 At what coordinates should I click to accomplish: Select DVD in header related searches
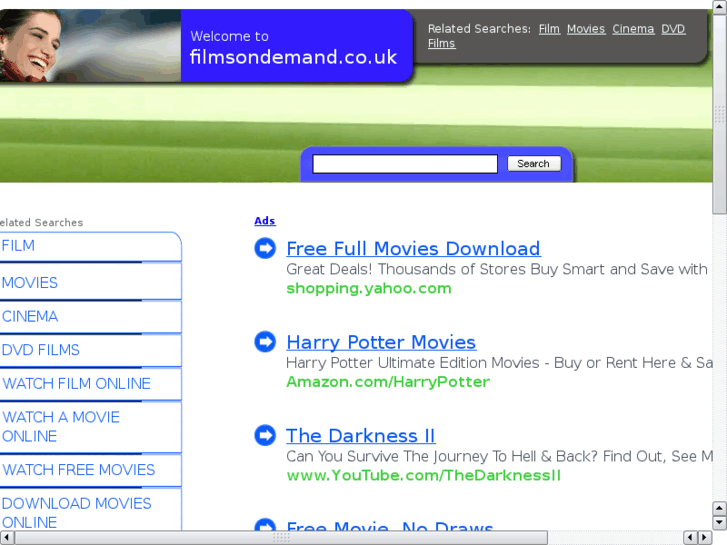[x=673, y=29]
